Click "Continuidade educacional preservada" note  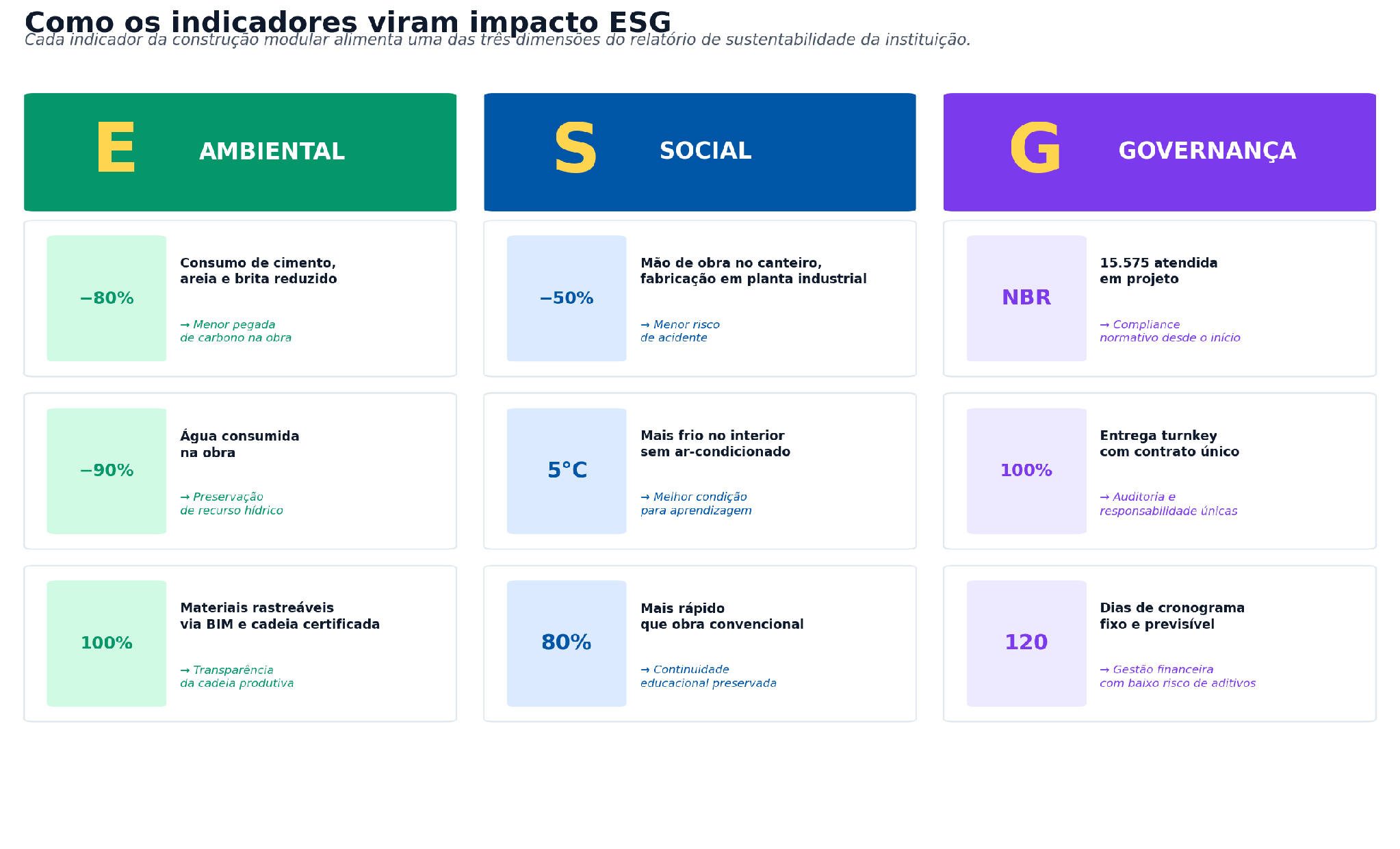click(x=708, y=677)
